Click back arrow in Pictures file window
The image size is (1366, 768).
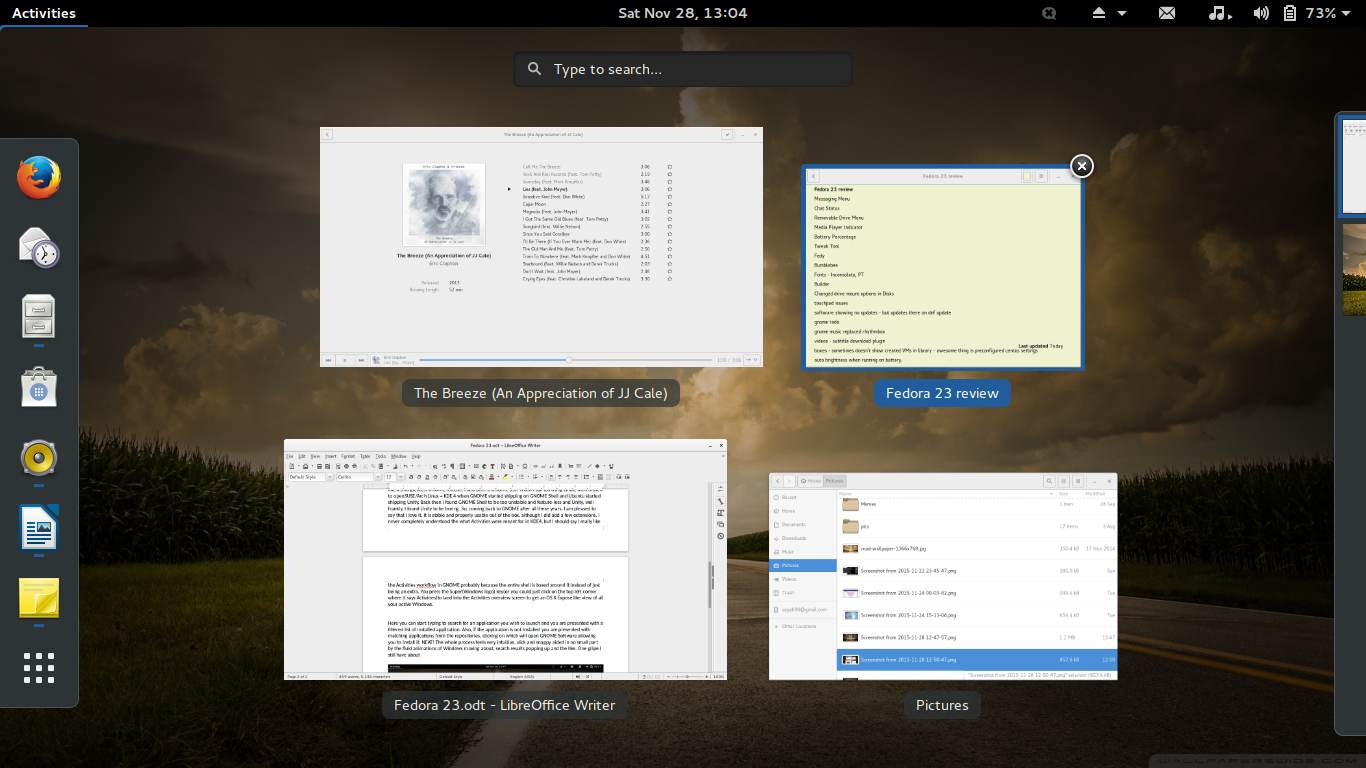[777, 481]
